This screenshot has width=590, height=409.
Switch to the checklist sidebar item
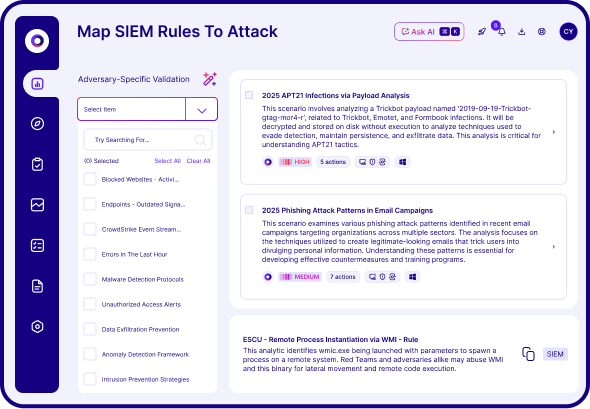pos(37,246)
